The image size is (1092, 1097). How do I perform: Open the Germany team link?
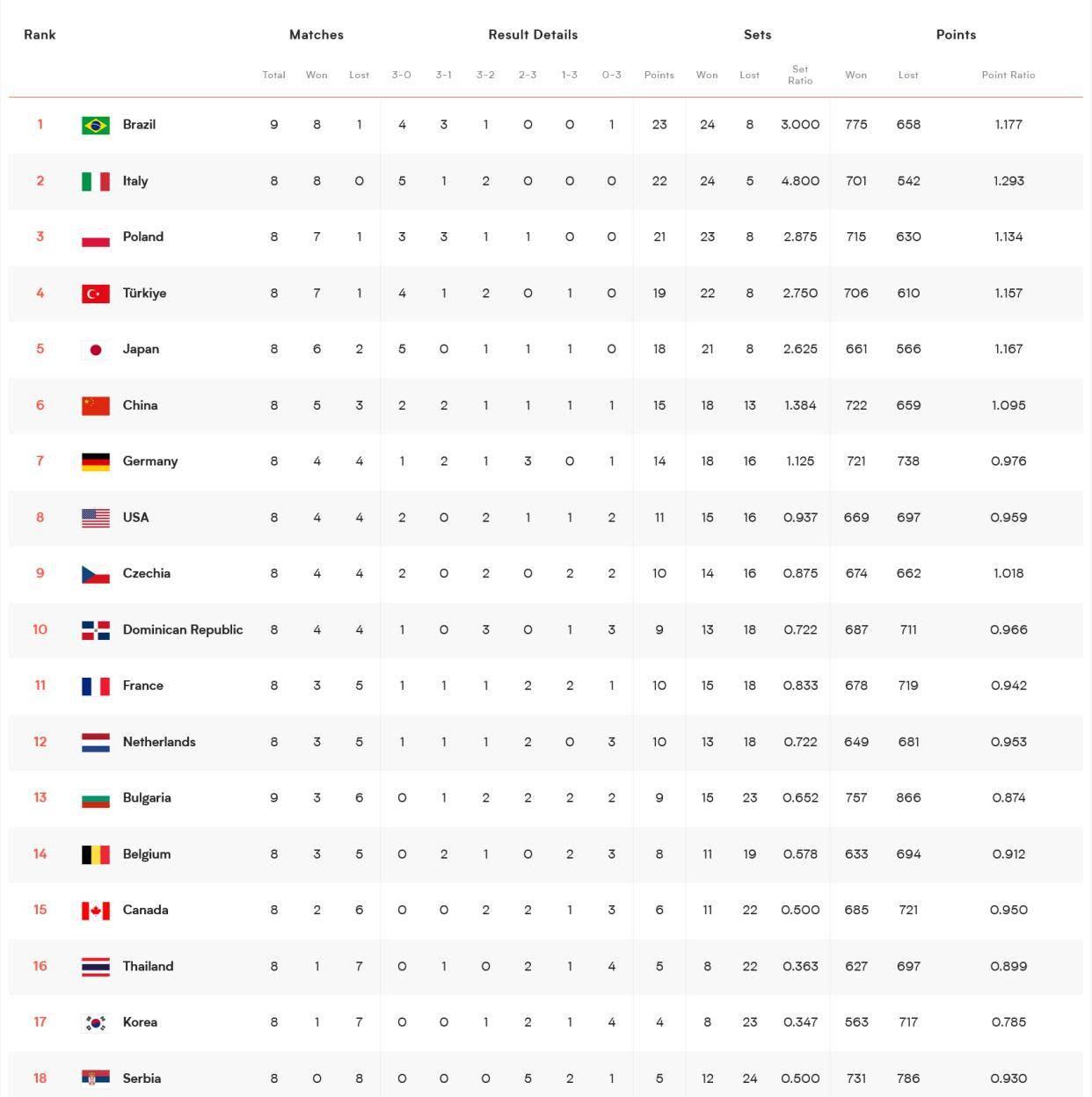150,461
